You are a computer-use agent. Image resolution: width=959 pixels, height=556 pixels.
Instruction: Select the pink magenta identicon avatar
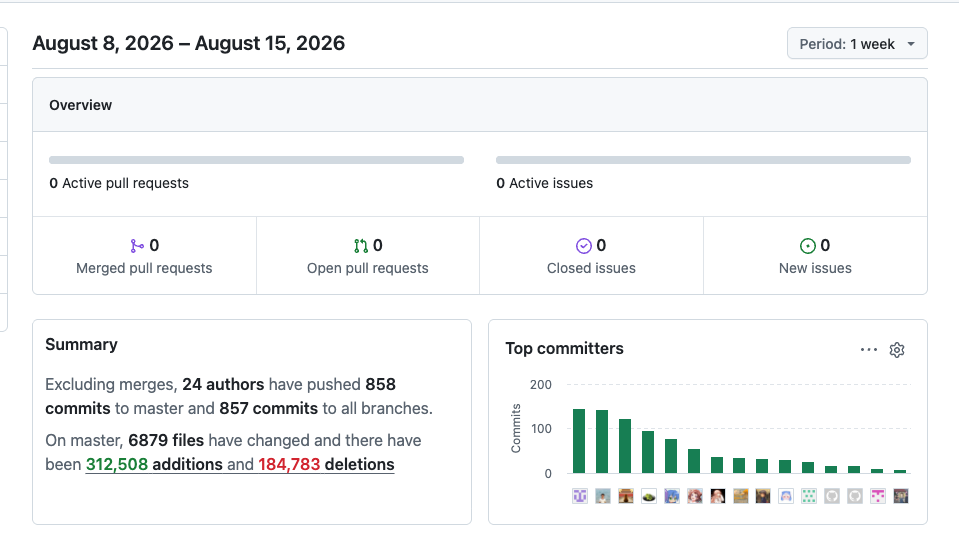point(878,496)
